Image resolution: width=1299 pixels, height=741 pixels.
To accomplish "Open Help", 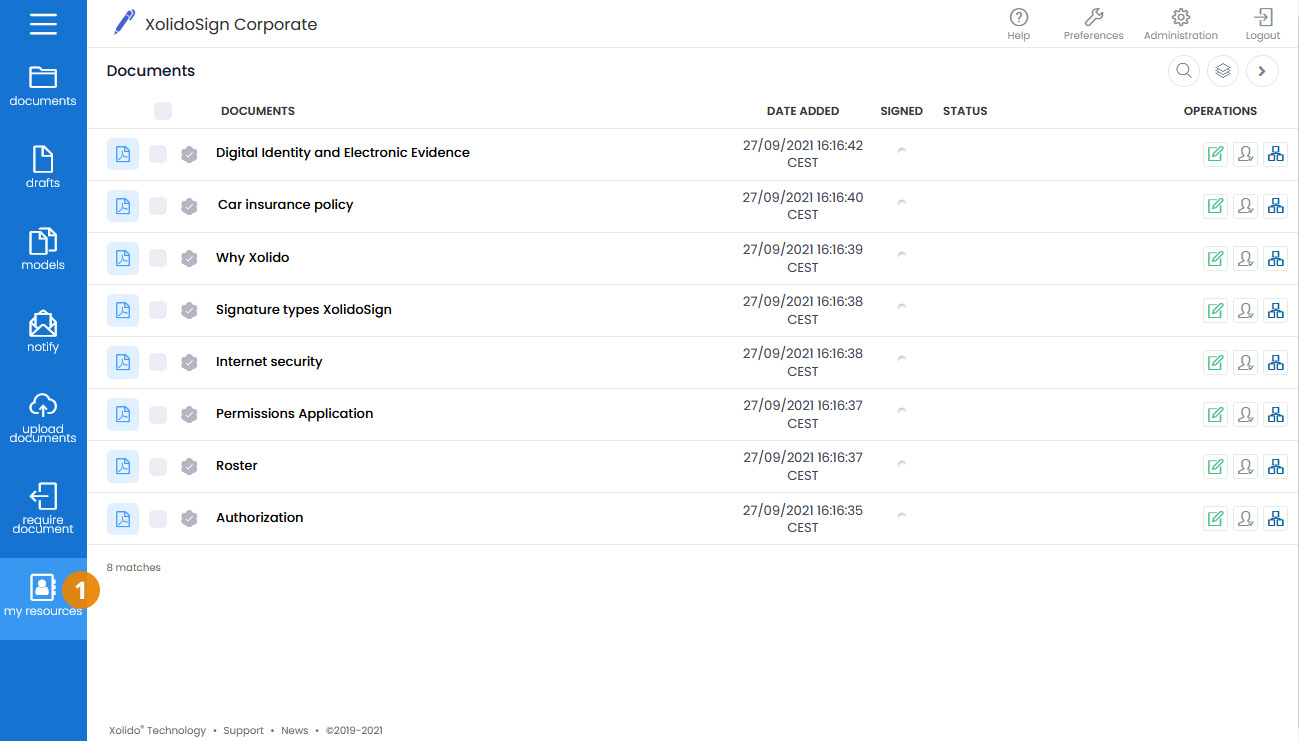I will [1019, 24].
